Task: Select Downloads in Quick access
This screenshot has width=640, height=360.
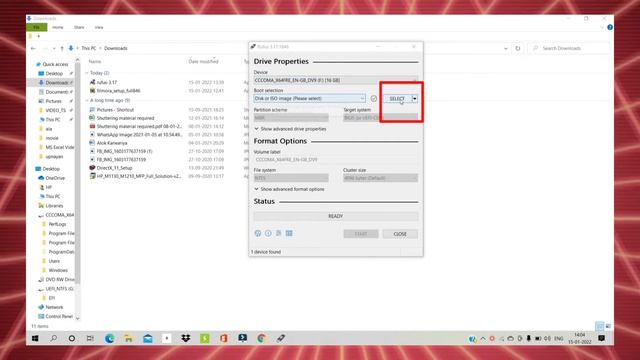Action: (55, 83)
